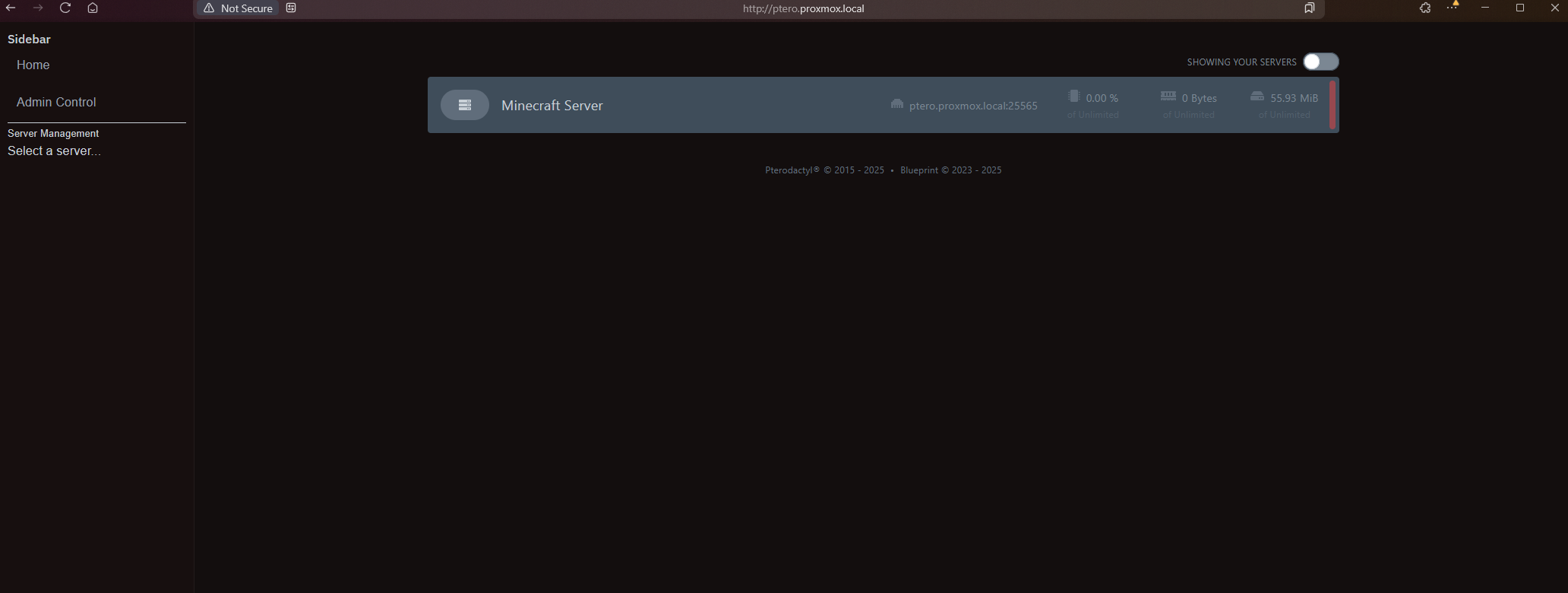Click the bookmark icon in address bar
This screenshot has width=1568, height=593.
[x=1309, y=8]
